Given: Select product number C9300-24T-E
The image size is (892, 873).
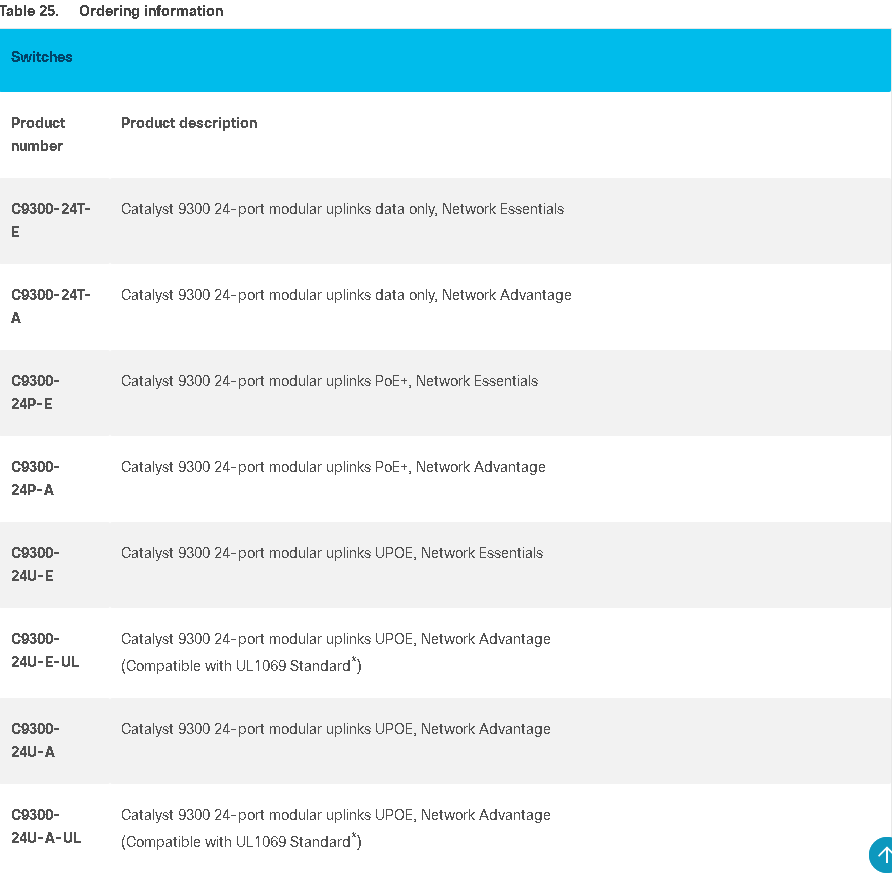Looking at the screenshot, I should point(51,220).
